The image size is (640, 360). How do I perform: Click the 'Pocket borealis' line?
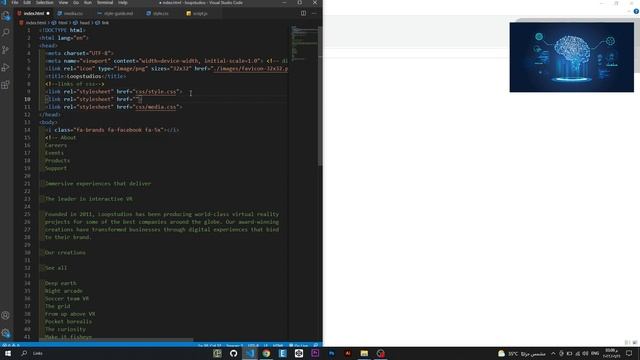click(x=68, y=322)
